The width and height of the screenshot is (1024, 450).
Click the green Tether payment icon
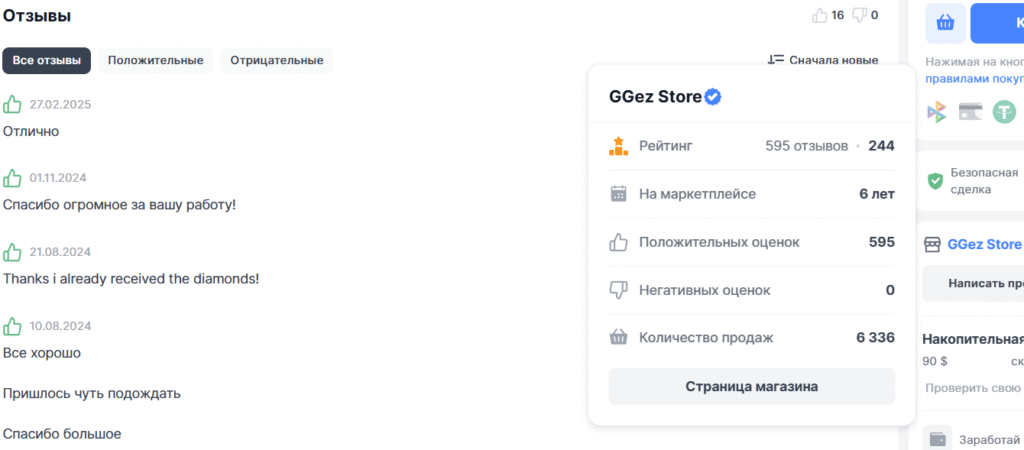click(1003, 112)
